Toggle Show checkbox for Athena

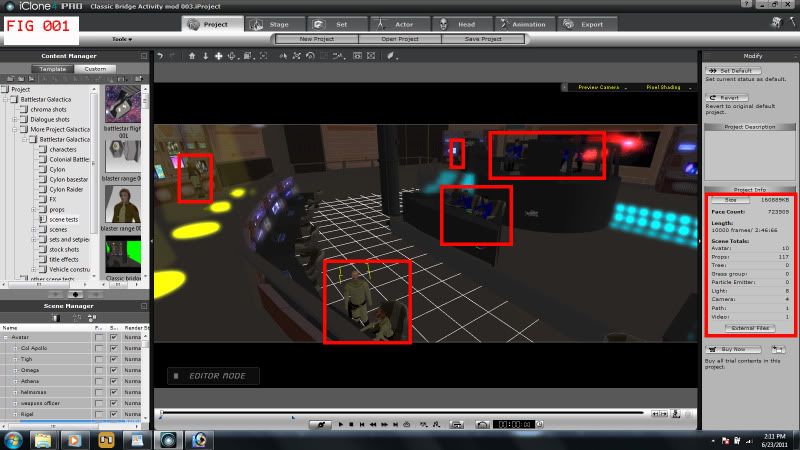click(x=114, y=381)
